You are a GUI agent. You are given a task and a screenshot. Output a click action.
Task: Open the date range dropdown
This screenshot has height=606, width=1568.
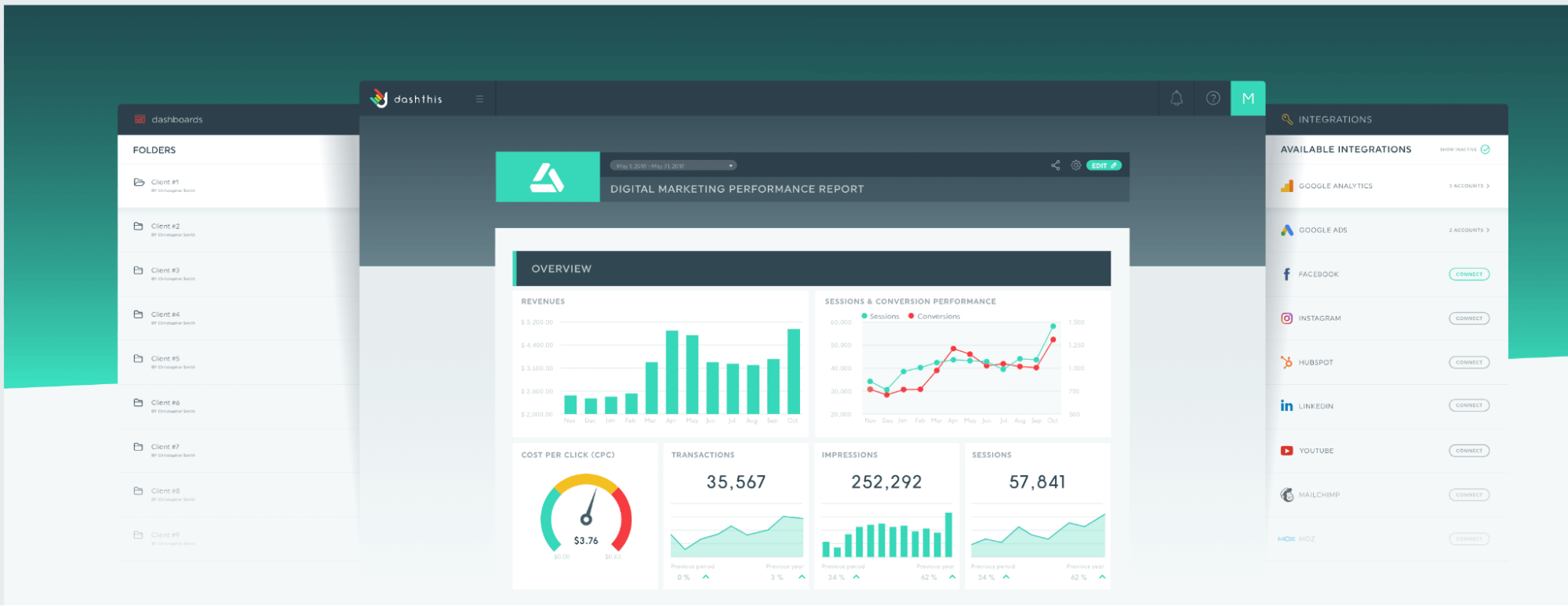pos(673,165)
